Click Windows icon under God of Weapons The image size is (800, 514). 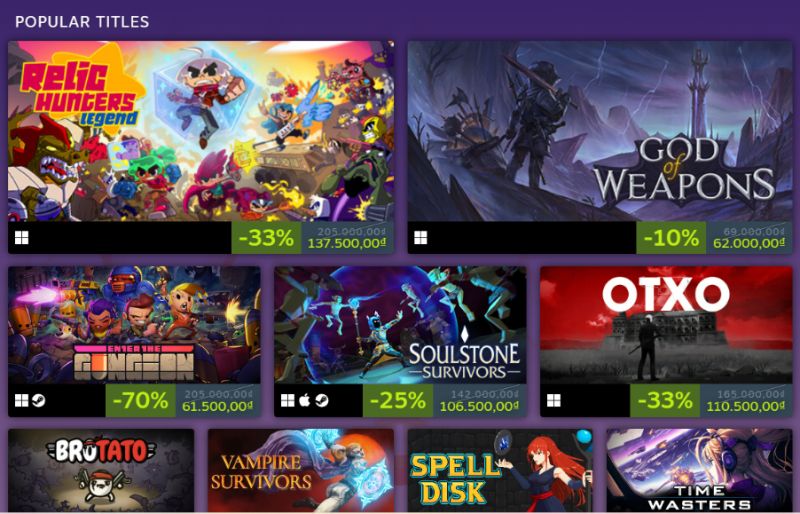[420, 238]
